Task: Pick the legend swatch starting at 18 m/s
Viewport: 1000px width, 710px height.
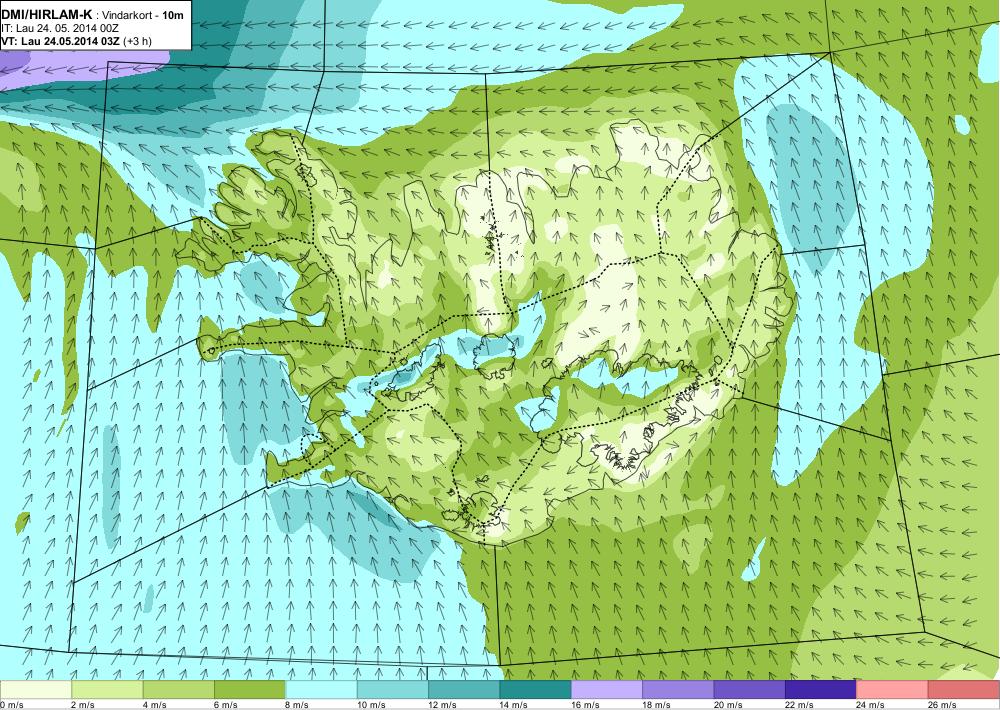Action: point(679,690)
